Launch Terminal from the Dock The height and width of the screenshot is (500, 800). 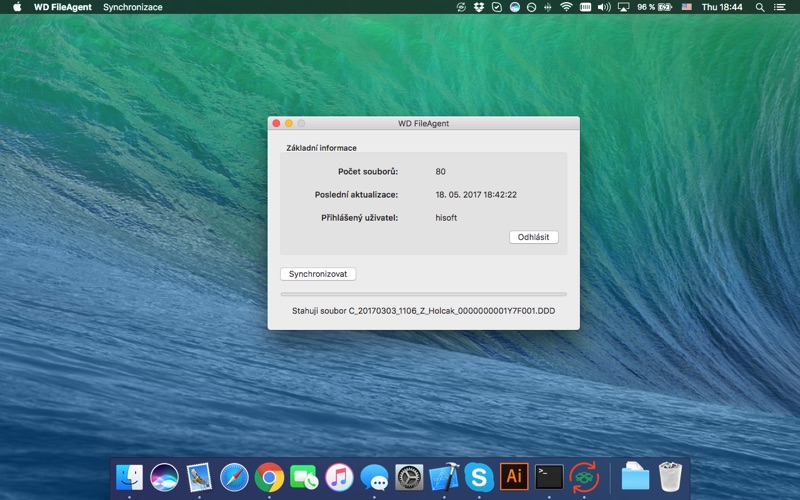tap(549, 477)
